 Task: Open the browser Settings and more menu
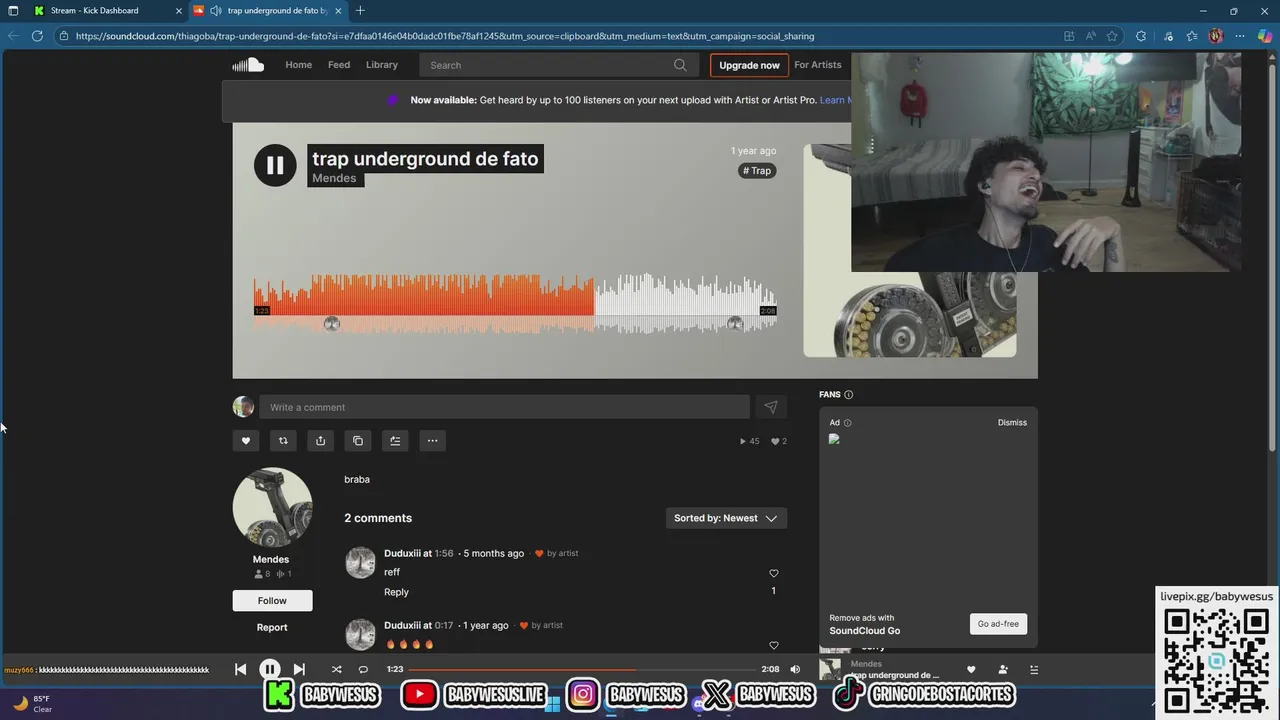coord(1240,36)
